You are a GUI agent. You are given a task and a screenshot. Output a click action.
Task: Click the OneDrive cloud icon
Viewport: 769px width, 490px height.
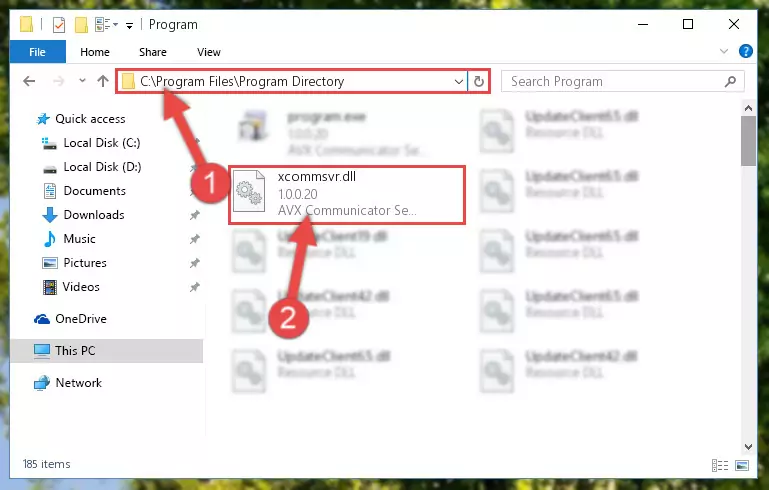(x=42, y=319)
